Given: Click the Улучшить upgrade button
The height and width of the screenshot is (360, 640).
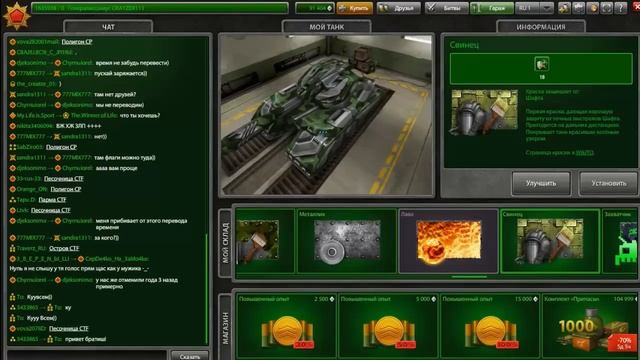Looking at the screenshot, I should (541, 183).
